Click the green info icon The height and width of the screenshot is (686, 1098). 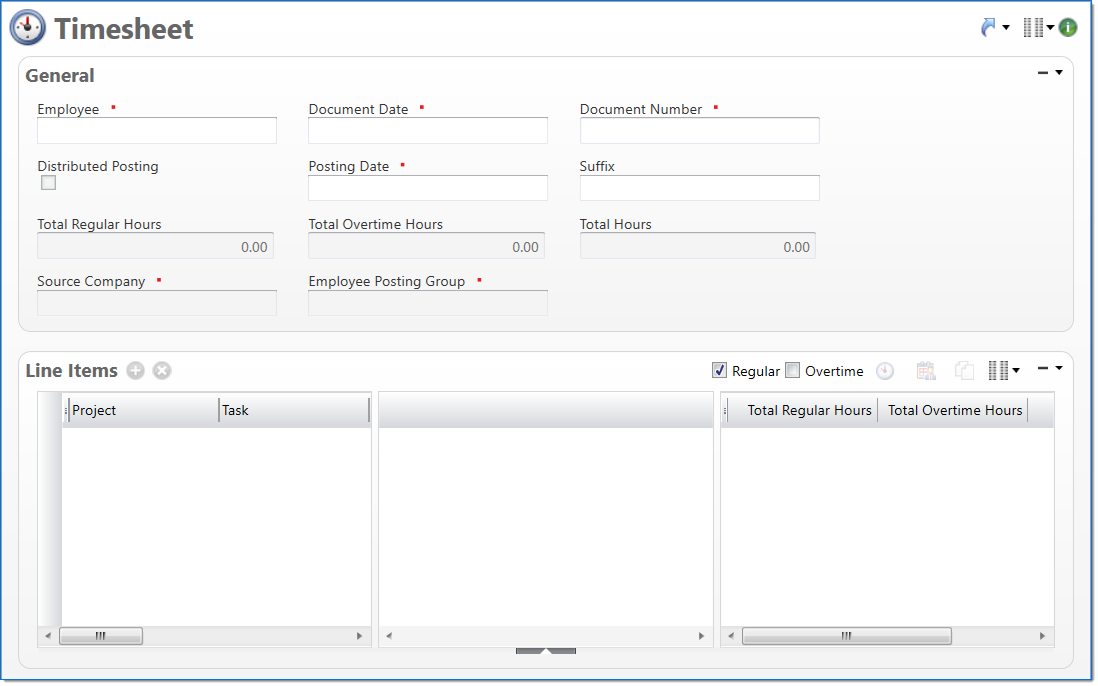tap(1068, 28)
